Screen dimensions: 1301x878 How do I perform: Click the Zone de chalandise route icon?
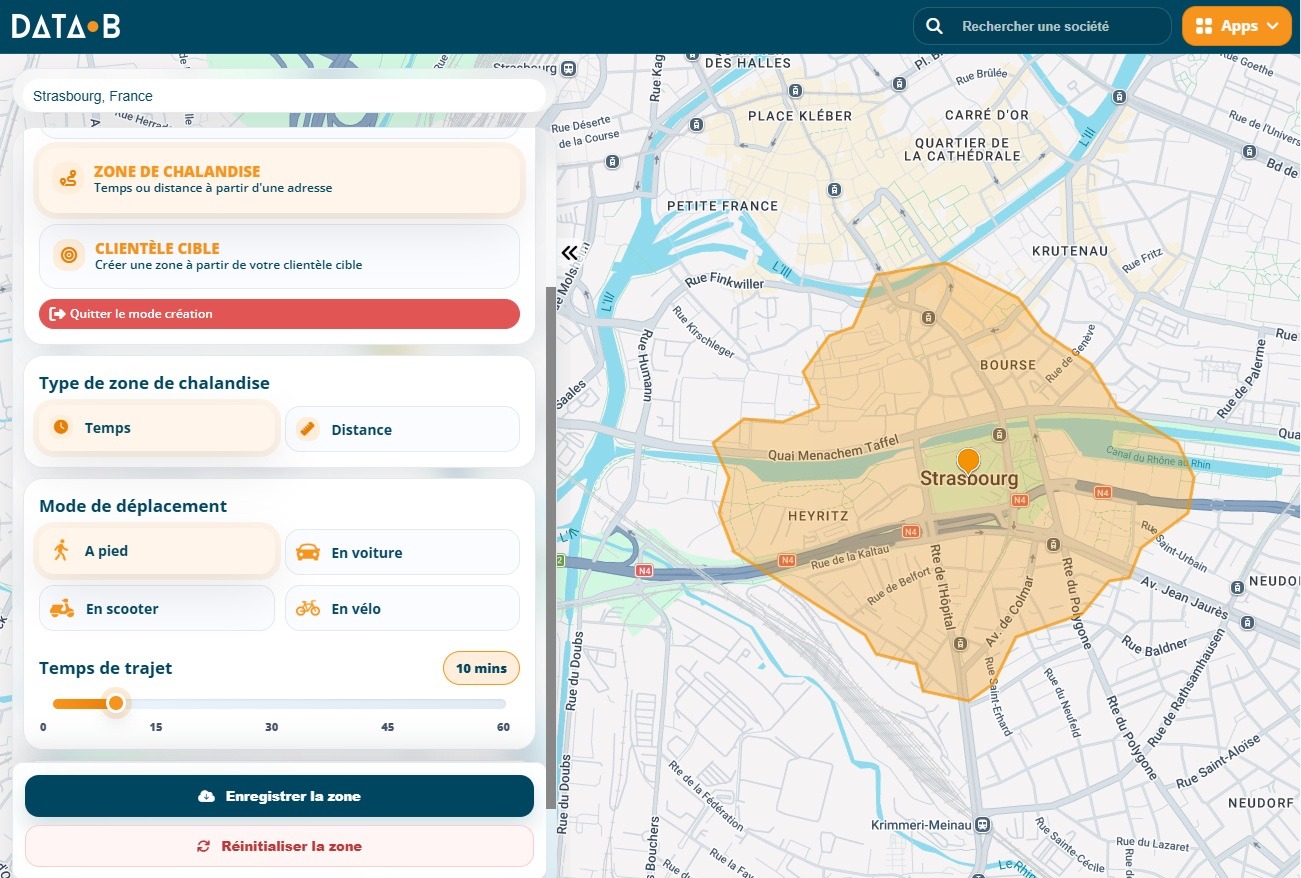[68, 179]
